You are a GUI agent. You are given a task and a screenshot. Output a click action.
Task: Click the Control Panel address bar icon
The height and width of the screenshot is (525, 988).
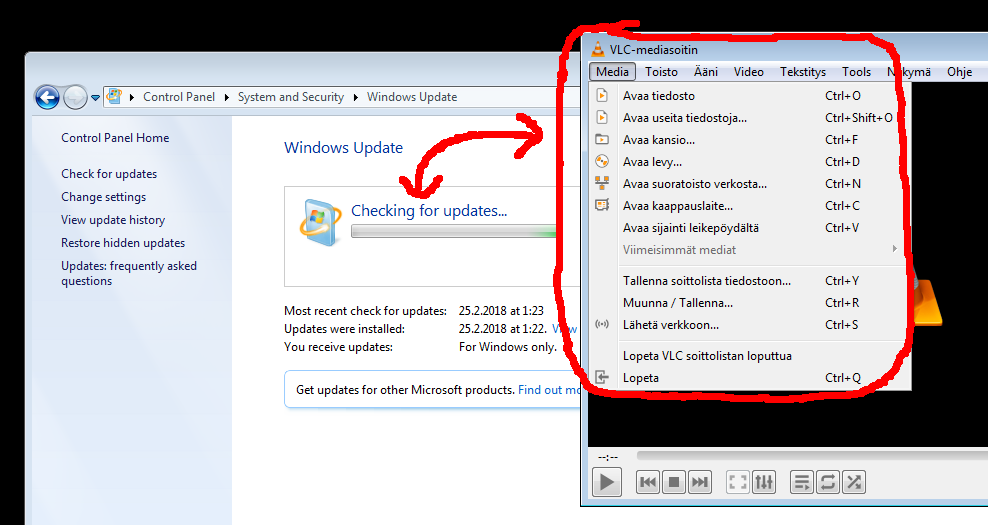pyautogui.click(x=114, y=96)
